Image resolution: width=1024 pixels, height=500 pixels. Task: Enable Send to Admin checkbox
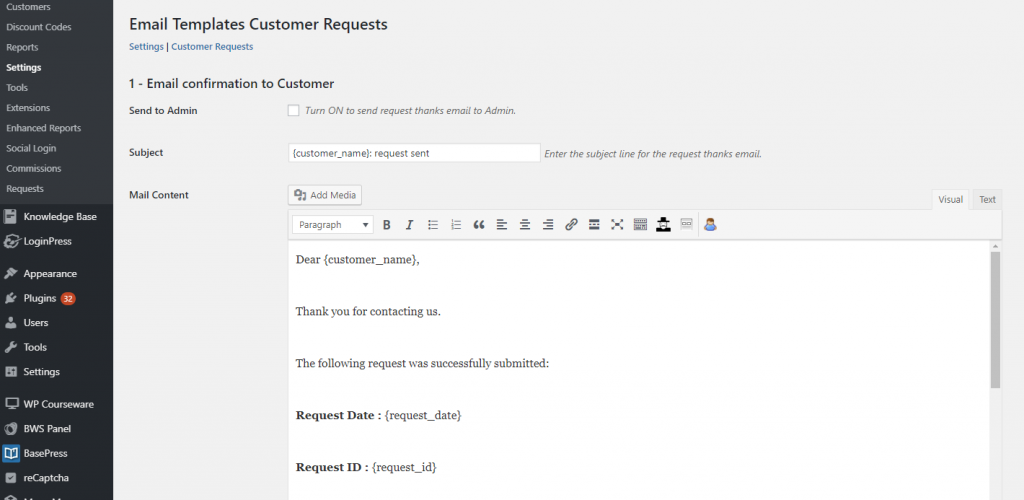click(293, 110)
